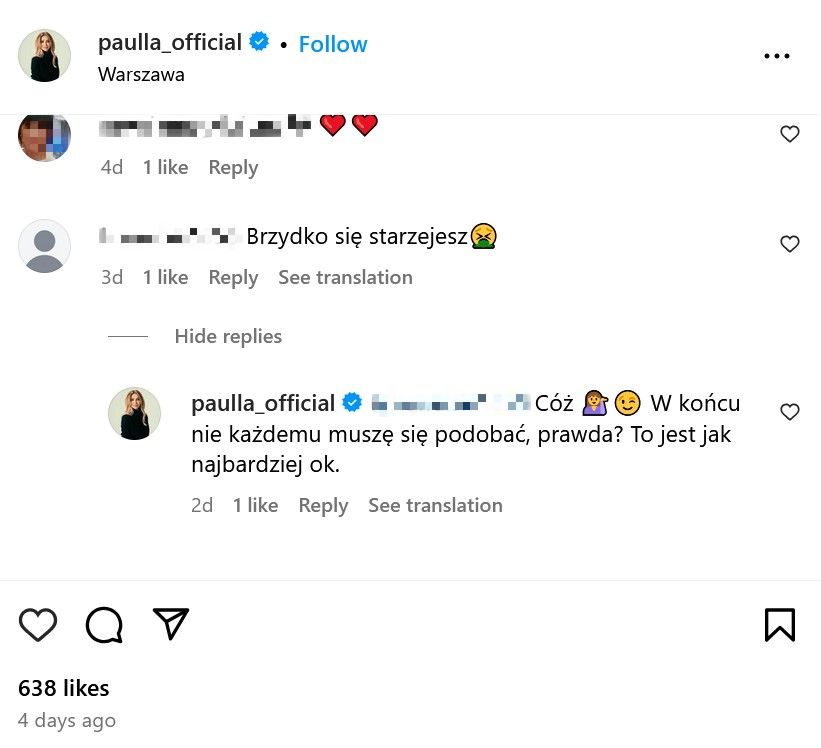Click the verified badge next to header username
Image resolution: width=821 pixels, height=748 pixels.
pos(259,43)
